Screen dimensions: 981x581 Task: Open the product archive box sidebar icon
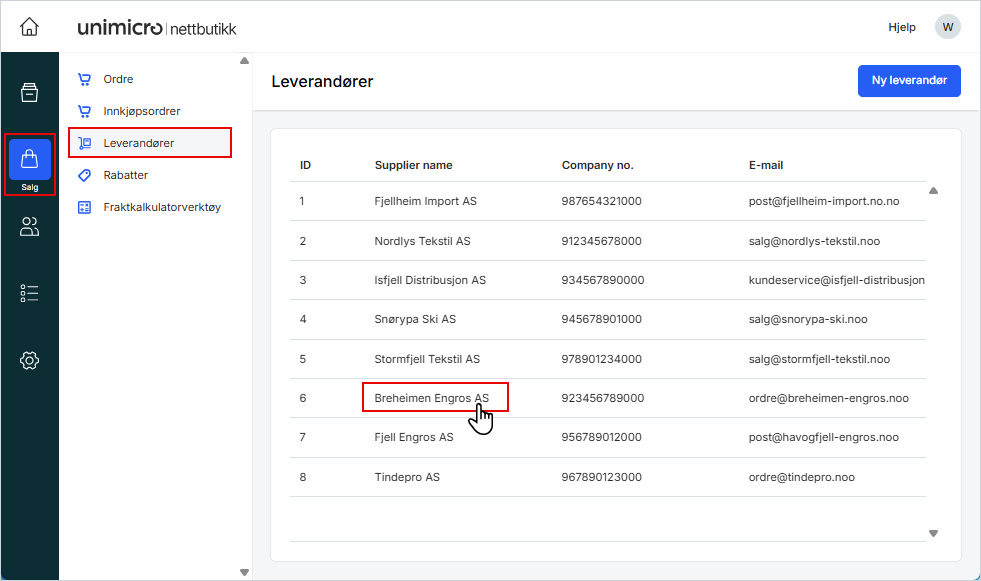pos(29,93)
